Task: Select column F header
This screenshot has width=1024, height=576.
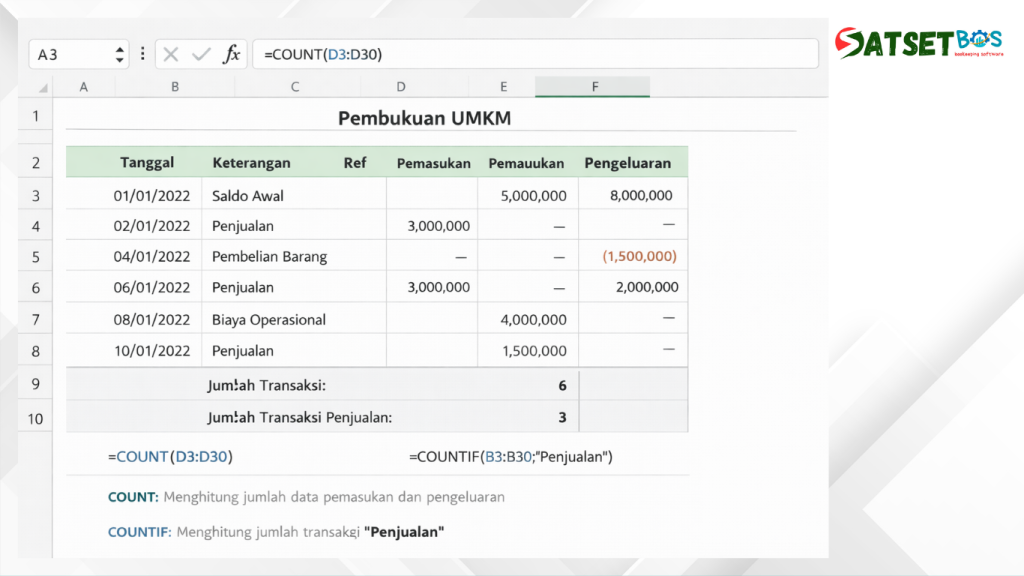Action: click(594, 87)
